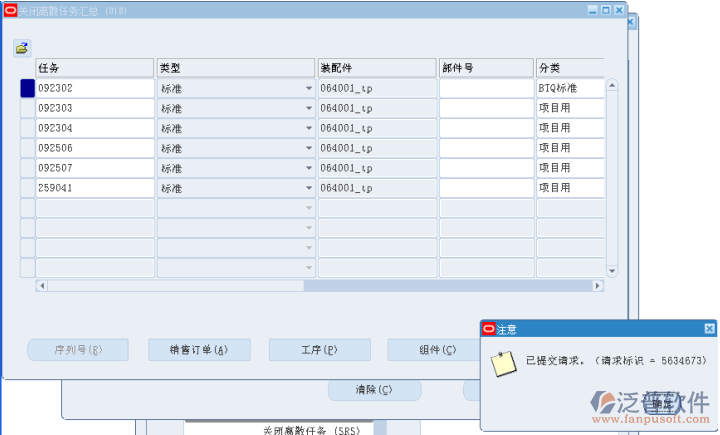The height and width of the screenshot is (435, 720).
Task: Click the task field containing 092506
Action: point(94,148)
